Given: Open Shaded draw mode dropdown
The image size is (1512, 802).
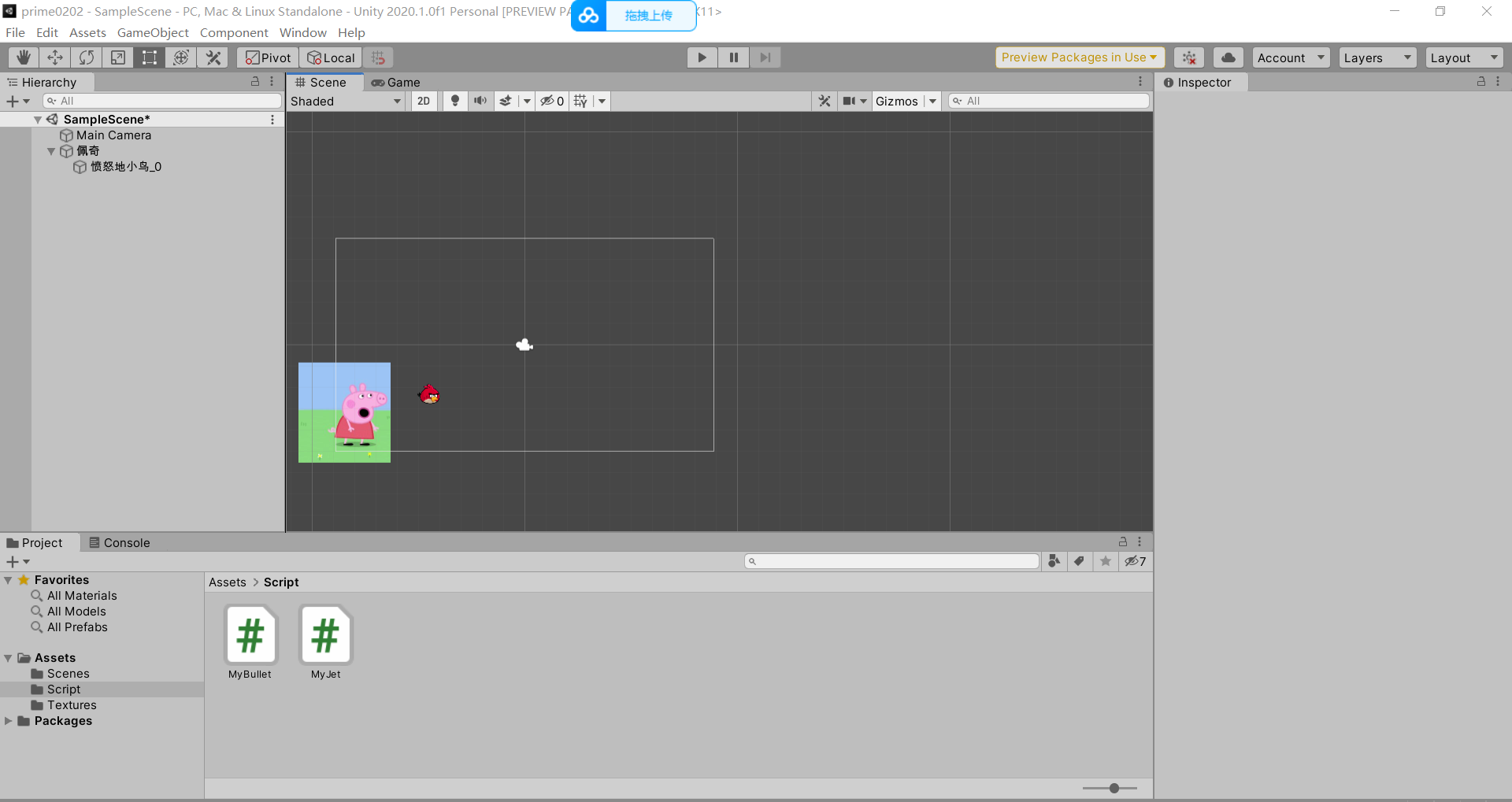Looking at the screenshot, I should [x=346, y=101].
